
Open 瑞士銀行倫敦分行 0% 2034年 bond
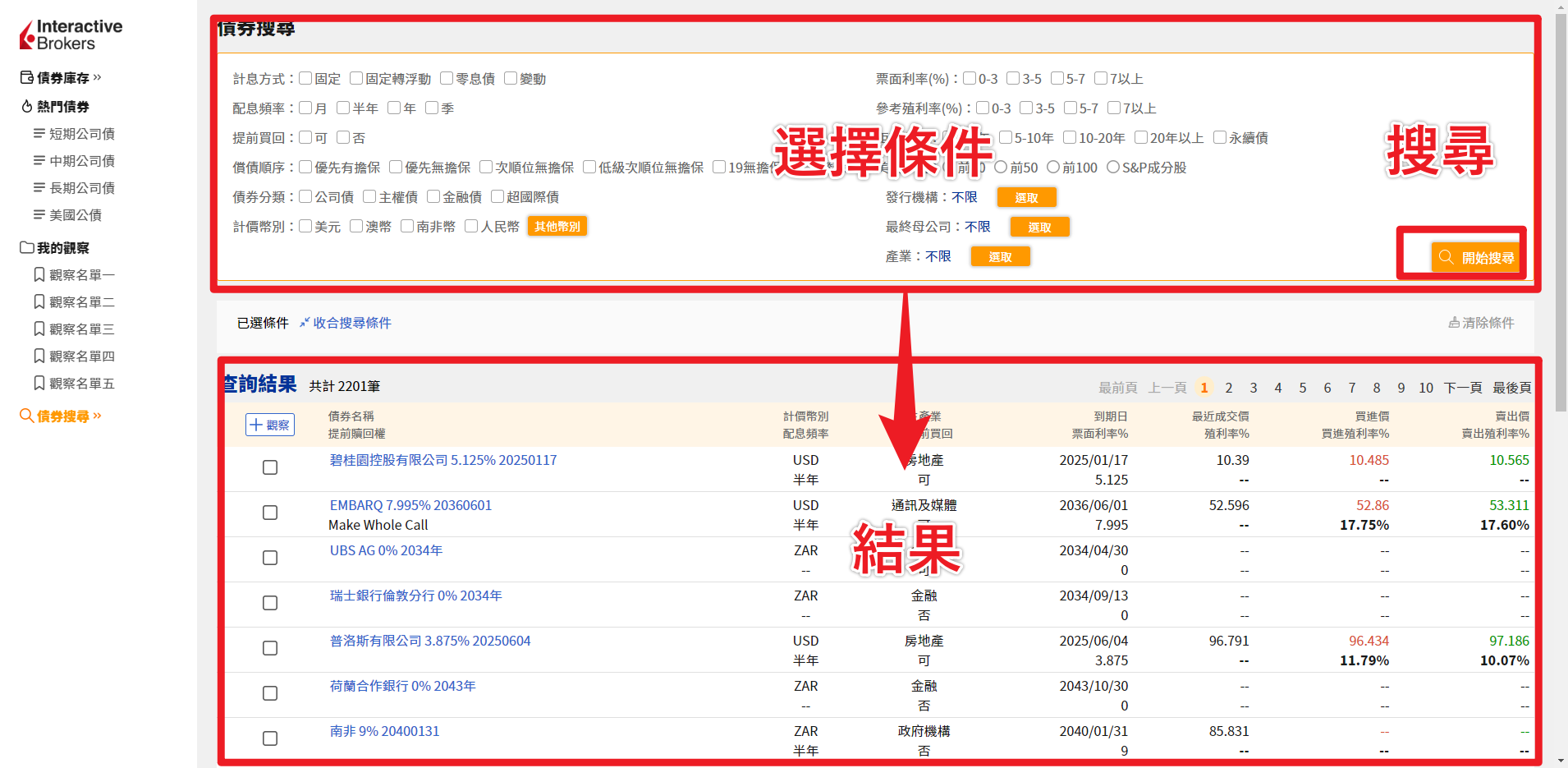(416, 596)
